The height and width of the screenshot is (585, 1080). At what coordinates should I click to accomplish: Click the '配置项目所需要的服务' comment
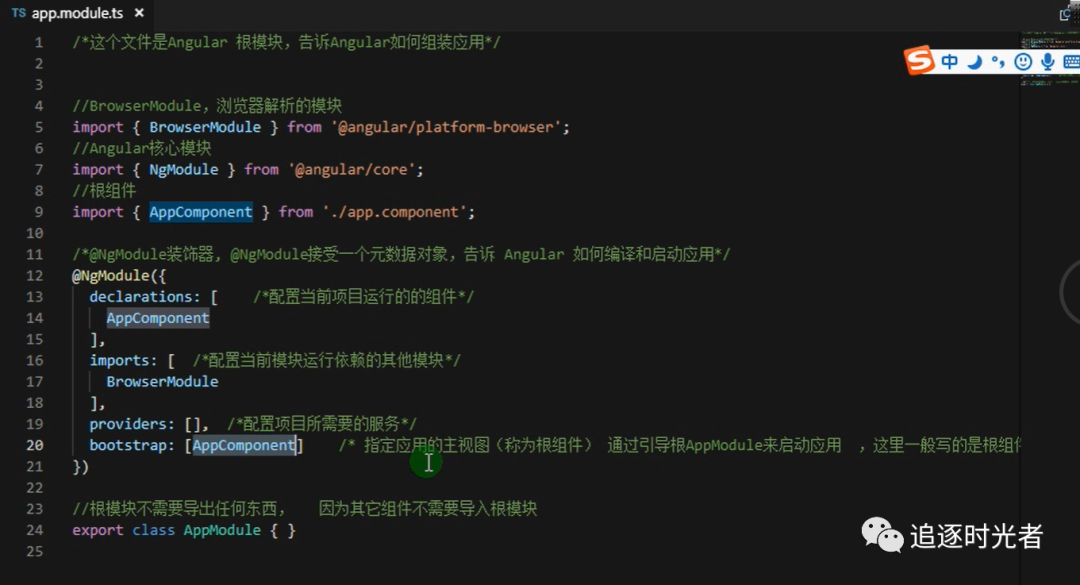click(322, 424)
